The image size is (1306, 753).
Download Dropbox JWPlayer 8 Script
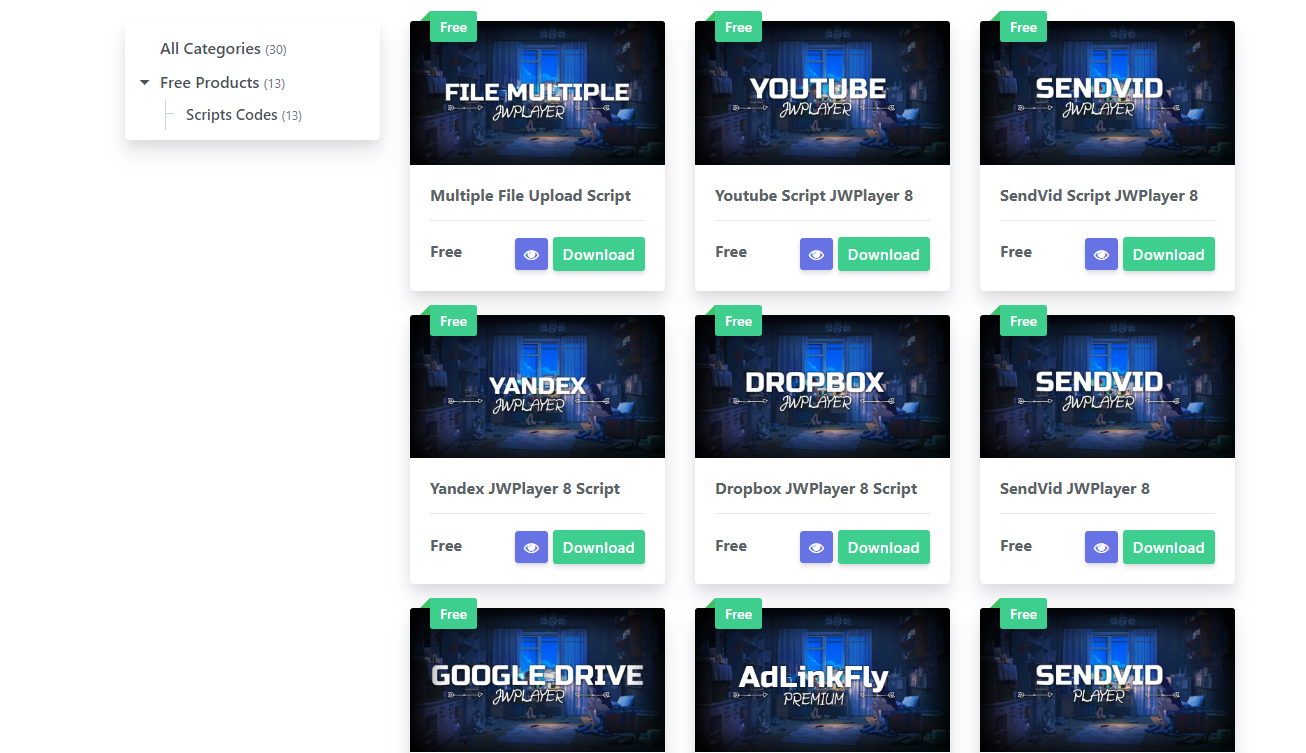[x=884, y=547]
